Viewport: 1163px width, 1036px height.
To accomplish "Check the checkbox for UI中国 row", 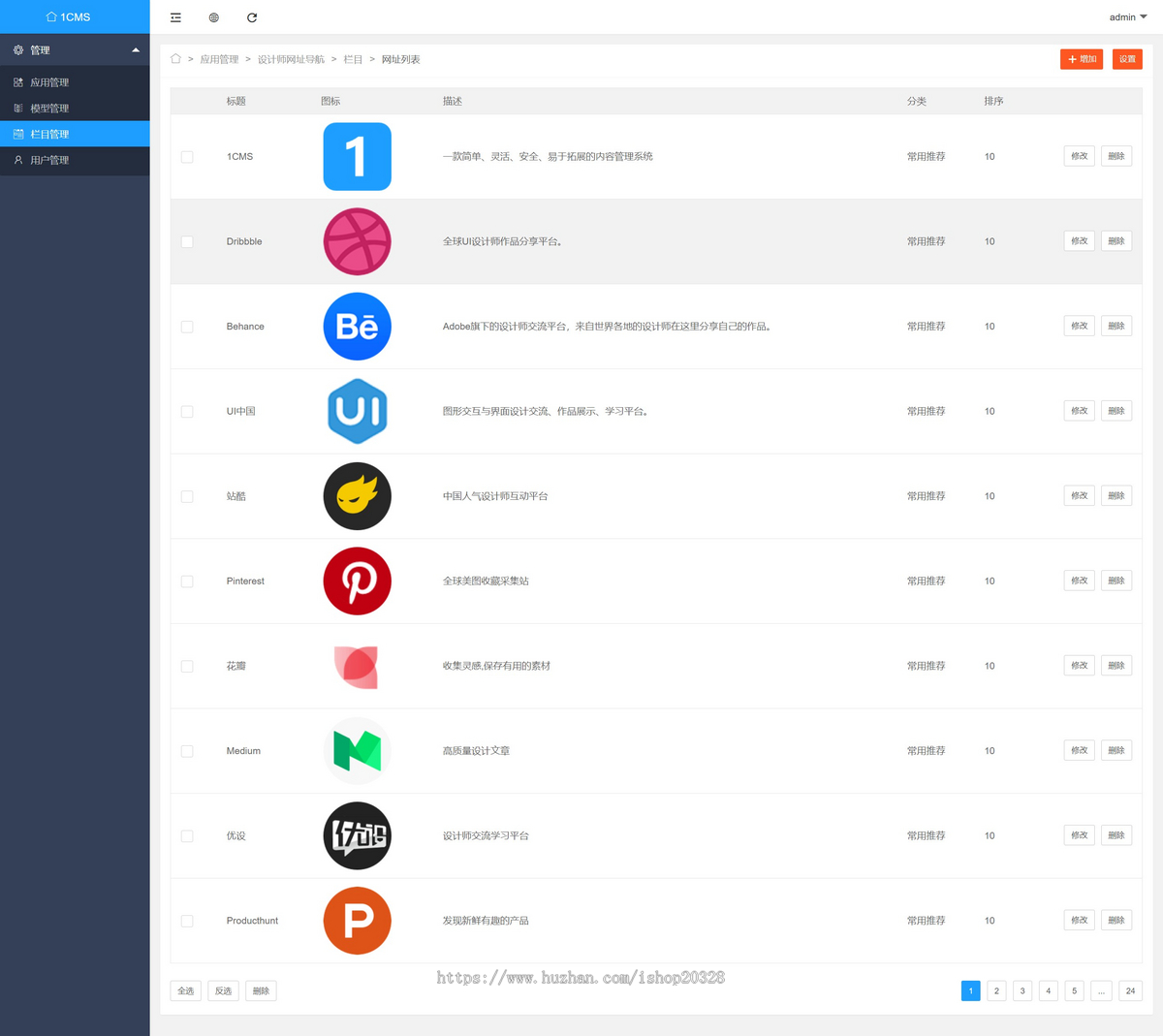I will coord(187,412).
